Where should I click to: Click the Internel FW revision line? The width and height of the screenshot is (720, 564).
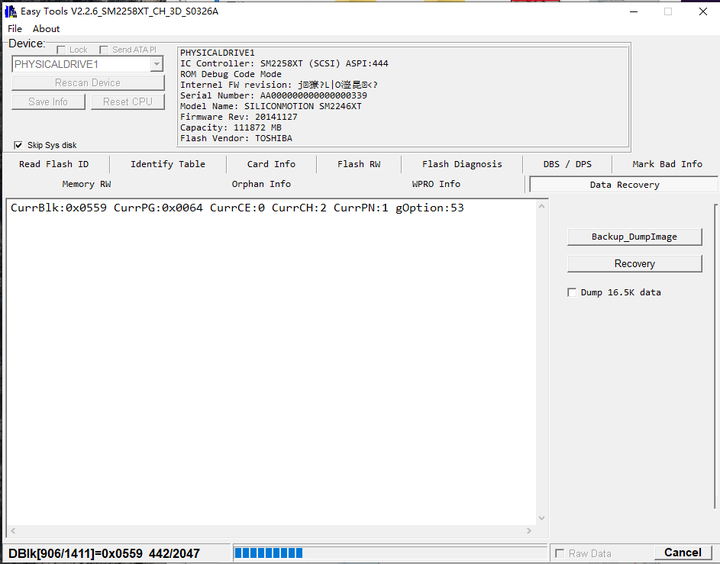point(279,85)
